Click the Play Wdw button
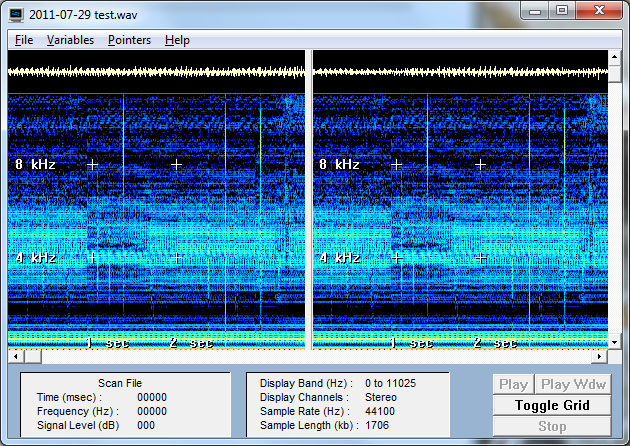Image resolution: width=630 pixels, height=446 pixels. (573, 385)
